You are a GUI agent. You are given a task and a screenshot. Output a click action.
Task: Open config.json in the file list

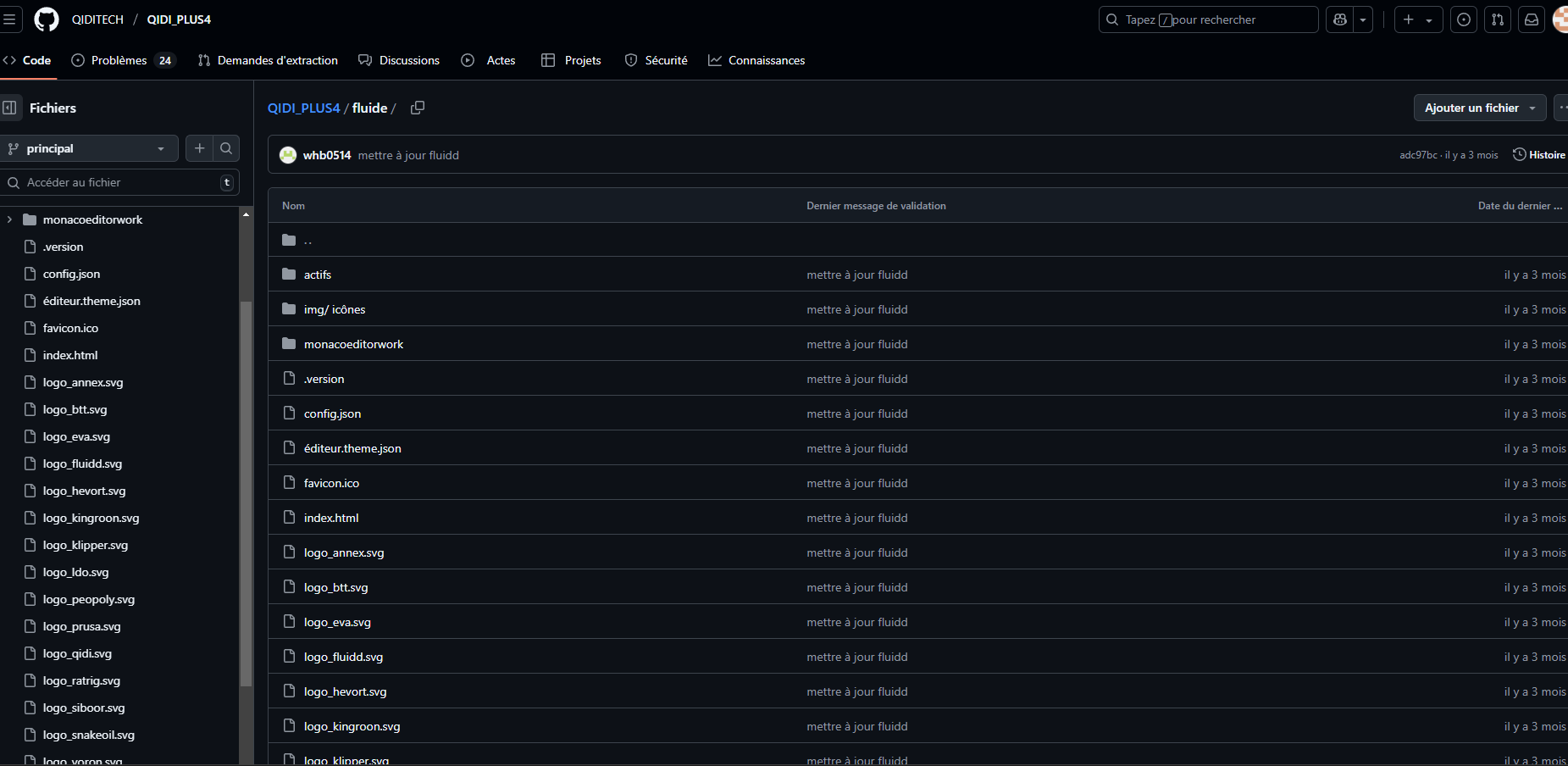coord(332,414)
